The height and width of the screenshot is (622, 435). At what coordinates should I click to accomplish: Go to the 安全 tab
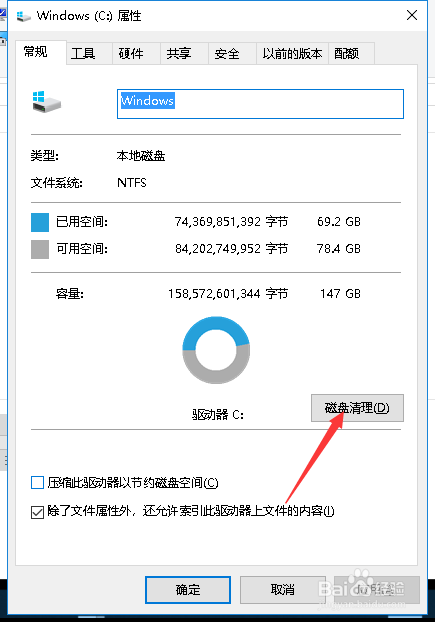coord(232,54)
